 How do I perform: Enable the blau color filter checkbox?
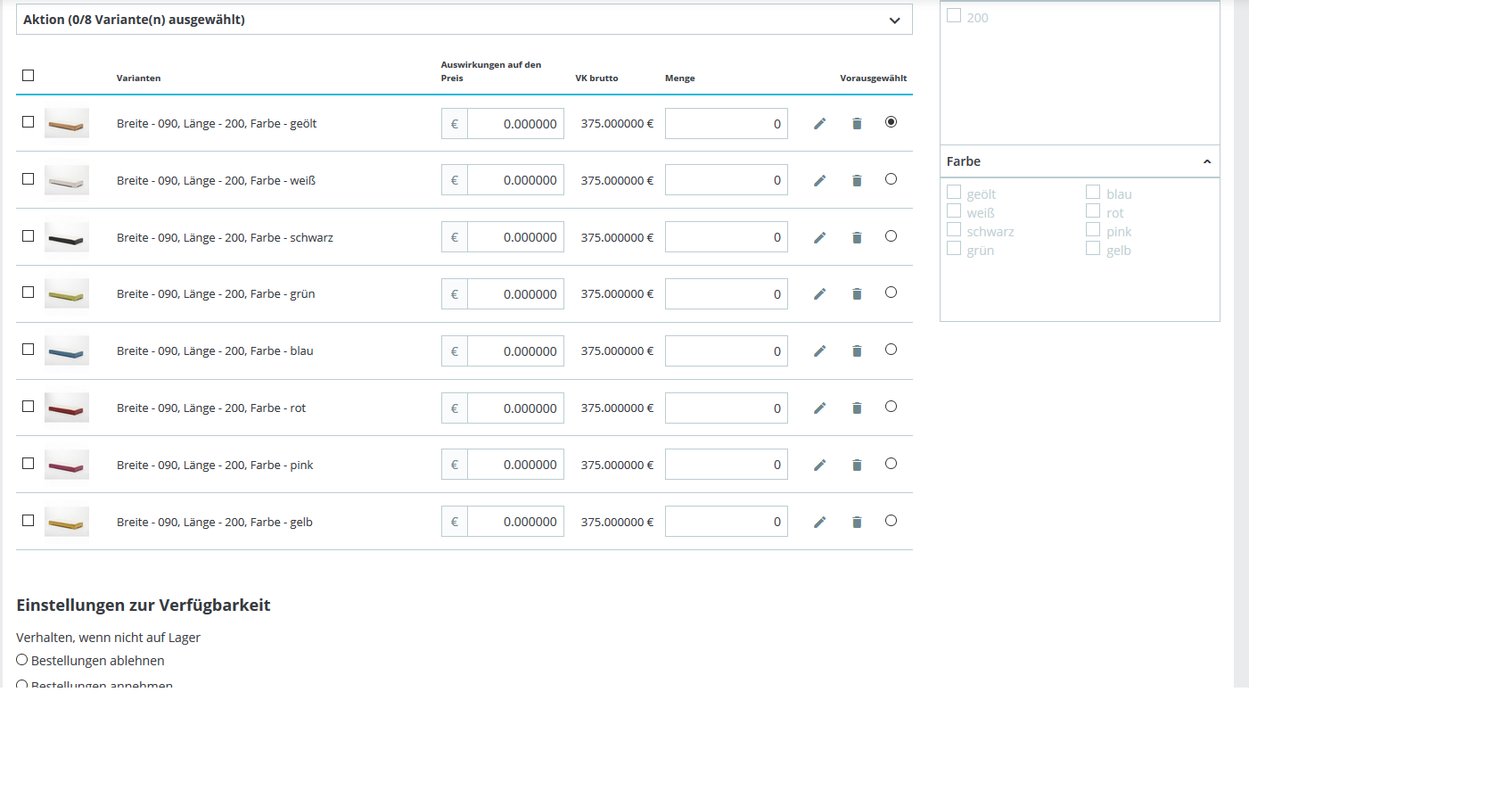(1093, 193)
